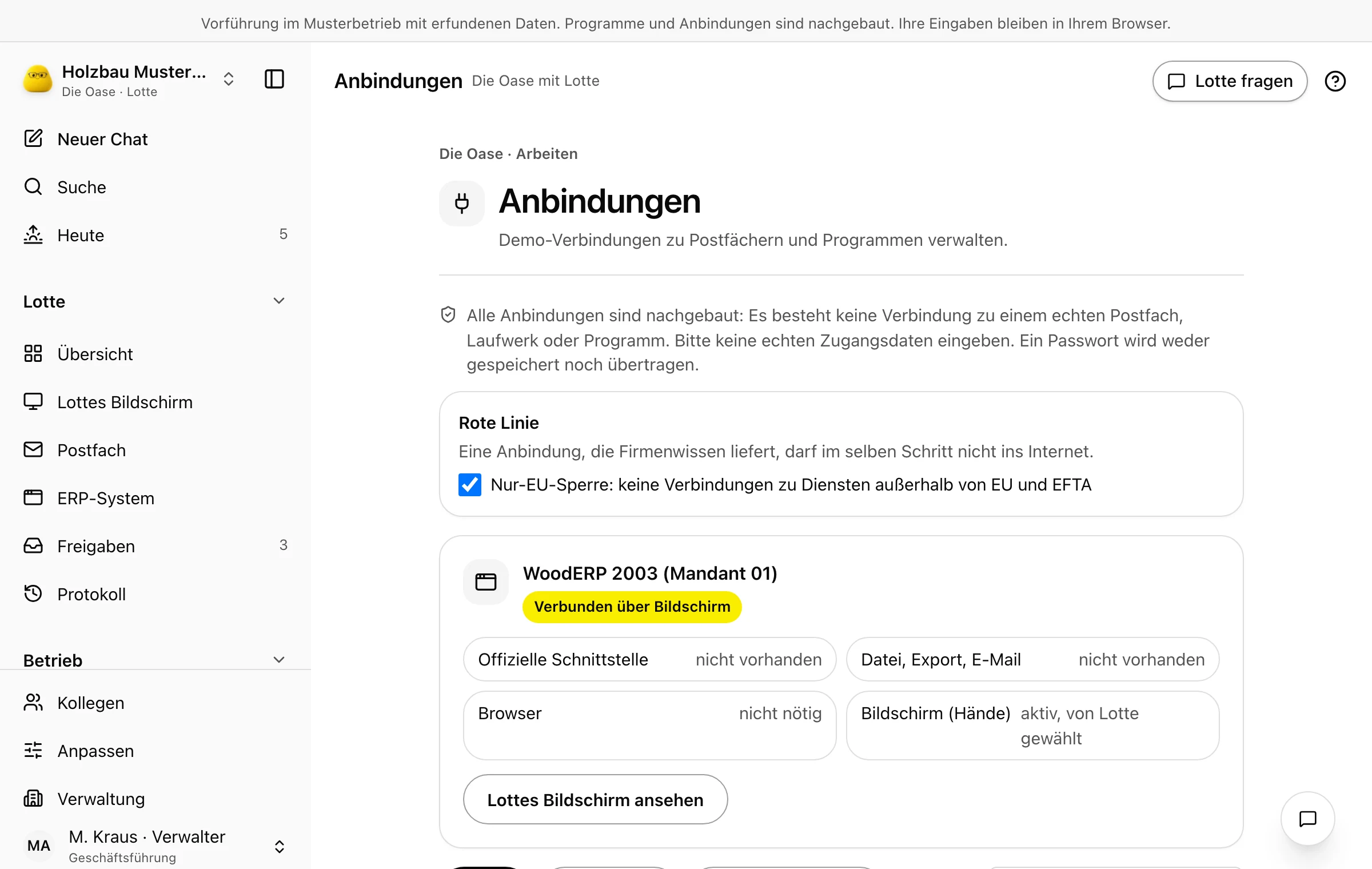Open the Holzbau Muster workspace switcher
The image size is (1372, 869).
[129, 79]
